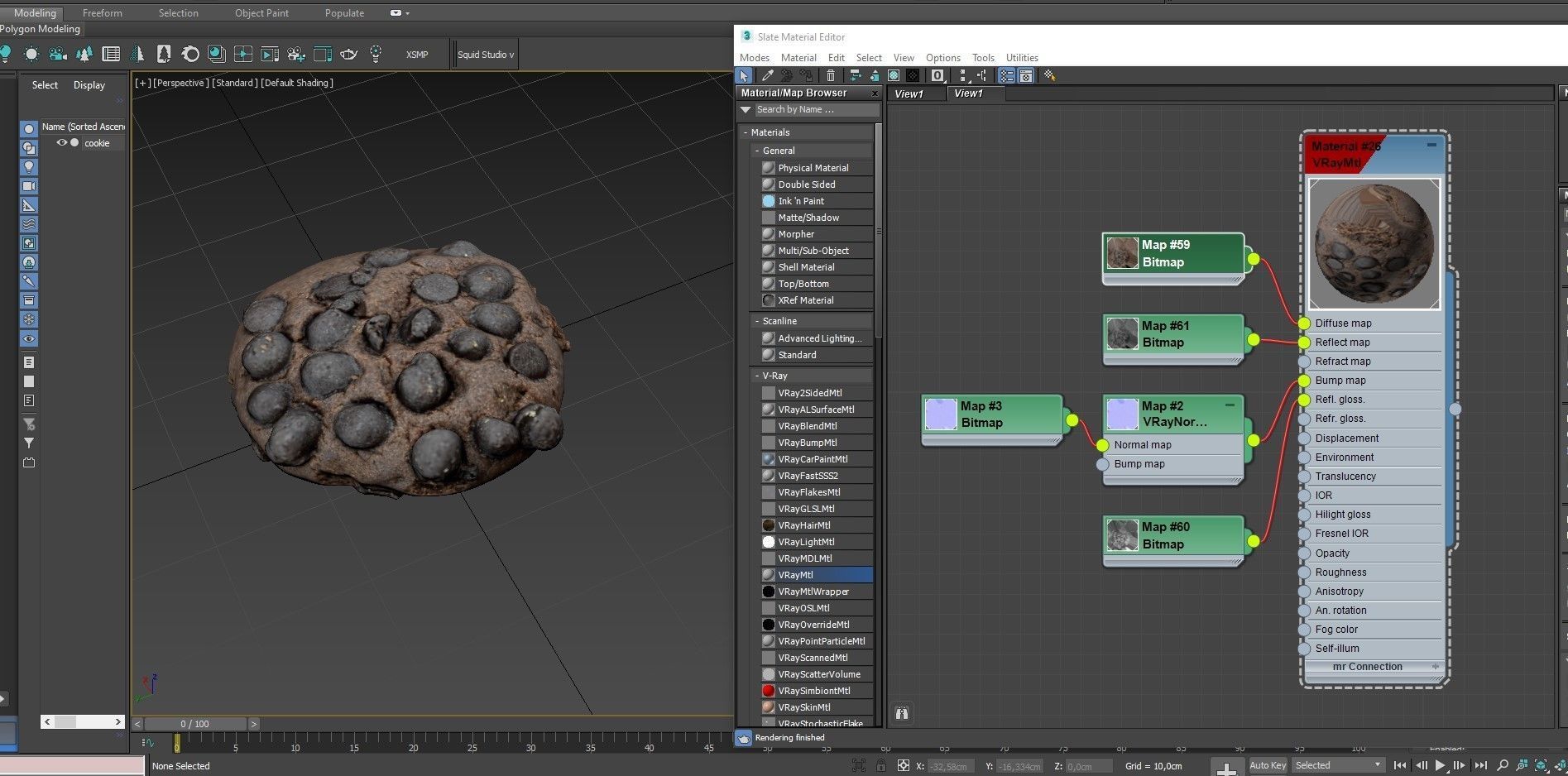Open the Search by Name options arrow

pos(746,109)
